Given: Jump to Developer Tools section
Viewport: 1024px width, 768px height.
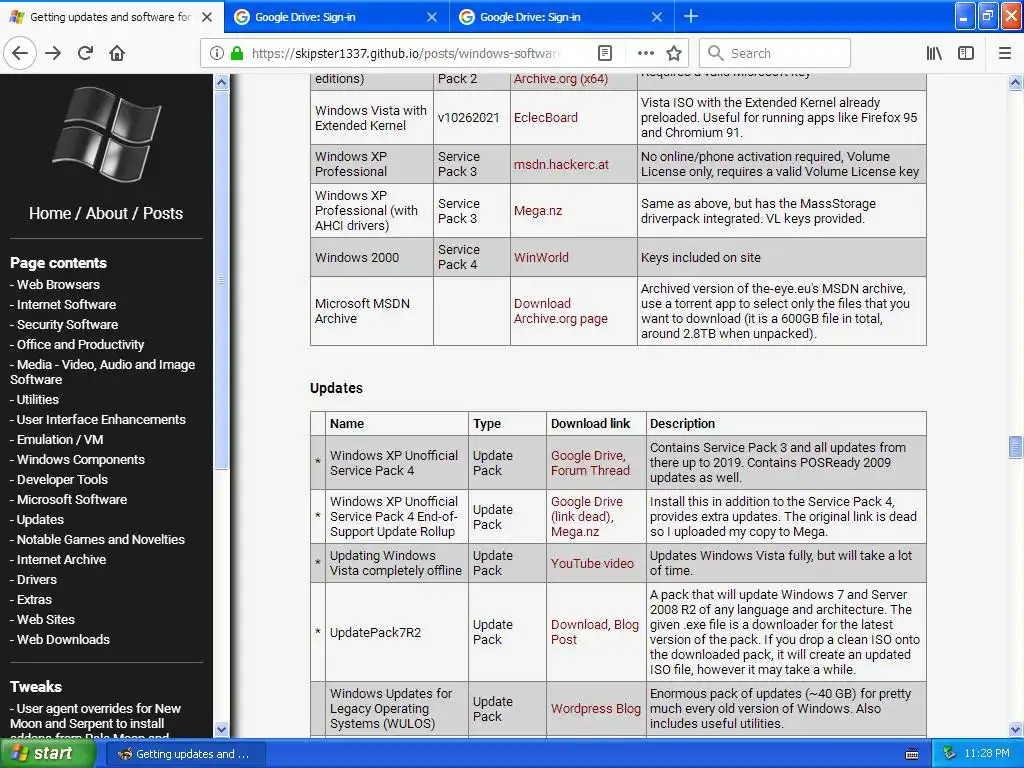Looking at the screenshot, I should pos(62,479).
